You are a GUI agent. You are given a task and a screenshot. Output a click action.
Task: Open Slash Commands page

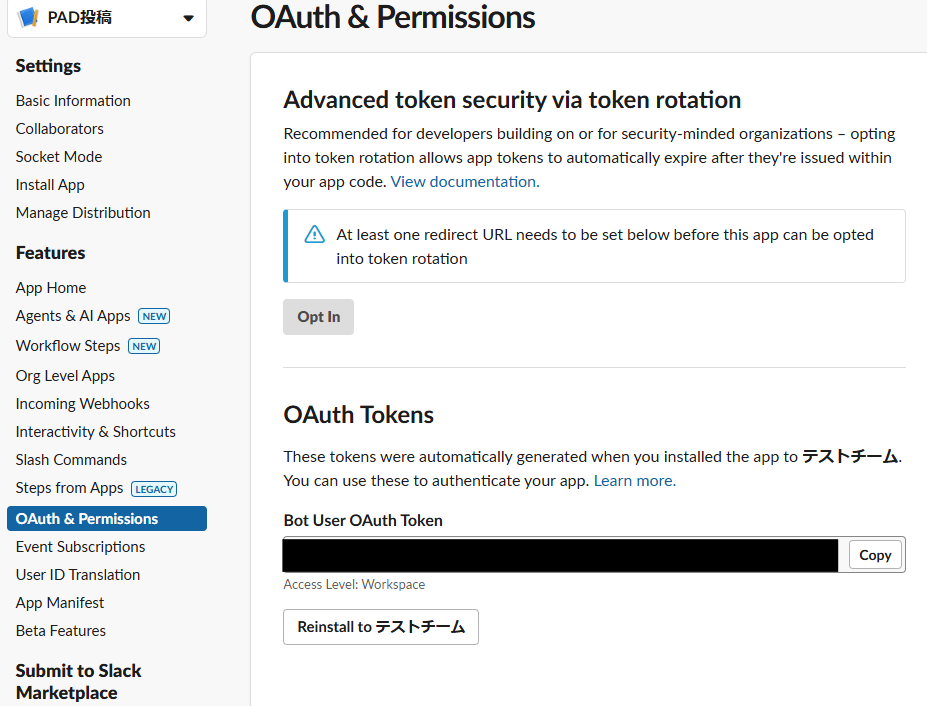(x=72, y=460)
